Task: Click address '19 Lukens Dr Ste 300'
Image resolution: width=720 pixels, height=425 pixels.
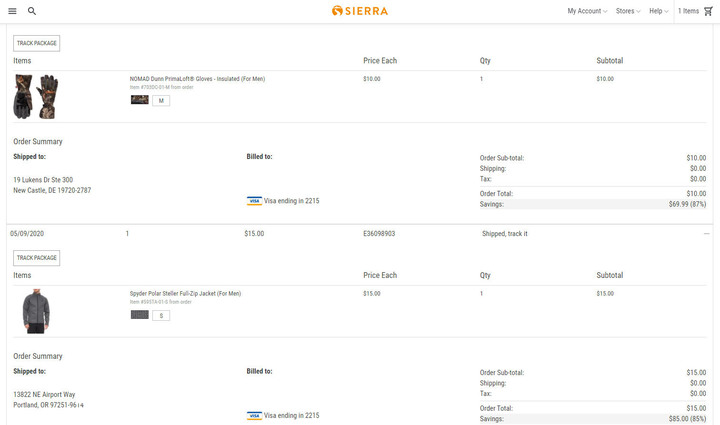Action: click(43, 180)
